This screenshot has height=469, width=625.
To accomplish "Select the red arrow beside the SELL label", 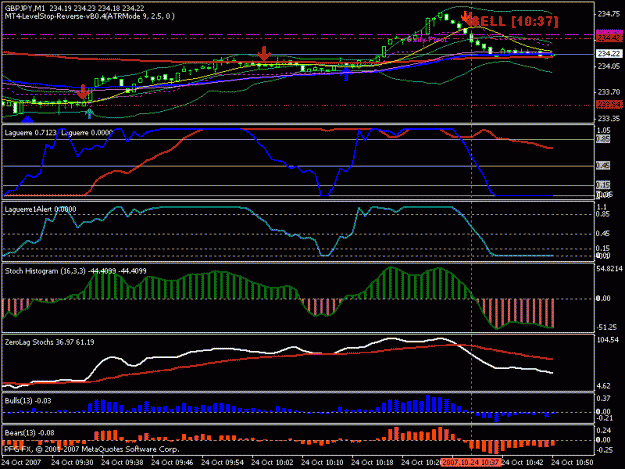I will click(x=466, y=18).
